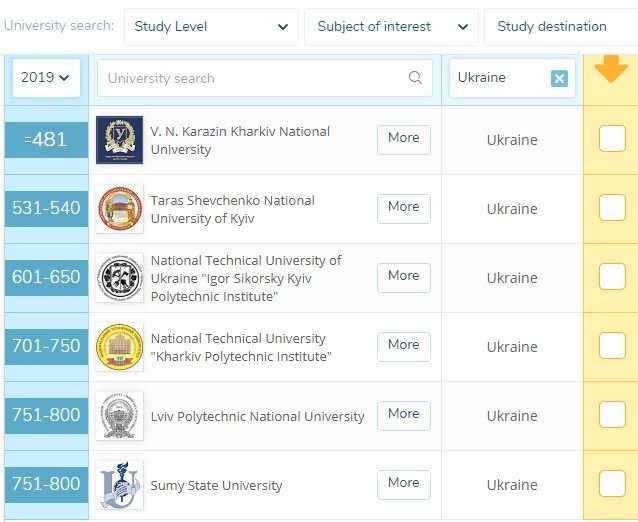Click Sumy State University logo
Screen dimensions: 638x522
(119, 485)
